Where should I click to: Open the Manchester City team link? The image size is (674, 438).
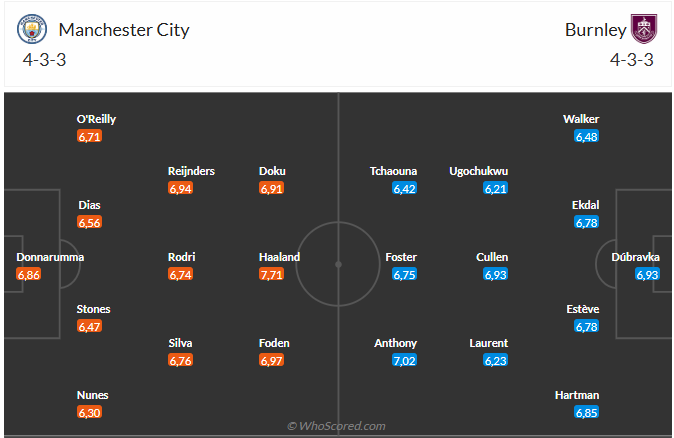pyautogui.click(x=124, y=30)
